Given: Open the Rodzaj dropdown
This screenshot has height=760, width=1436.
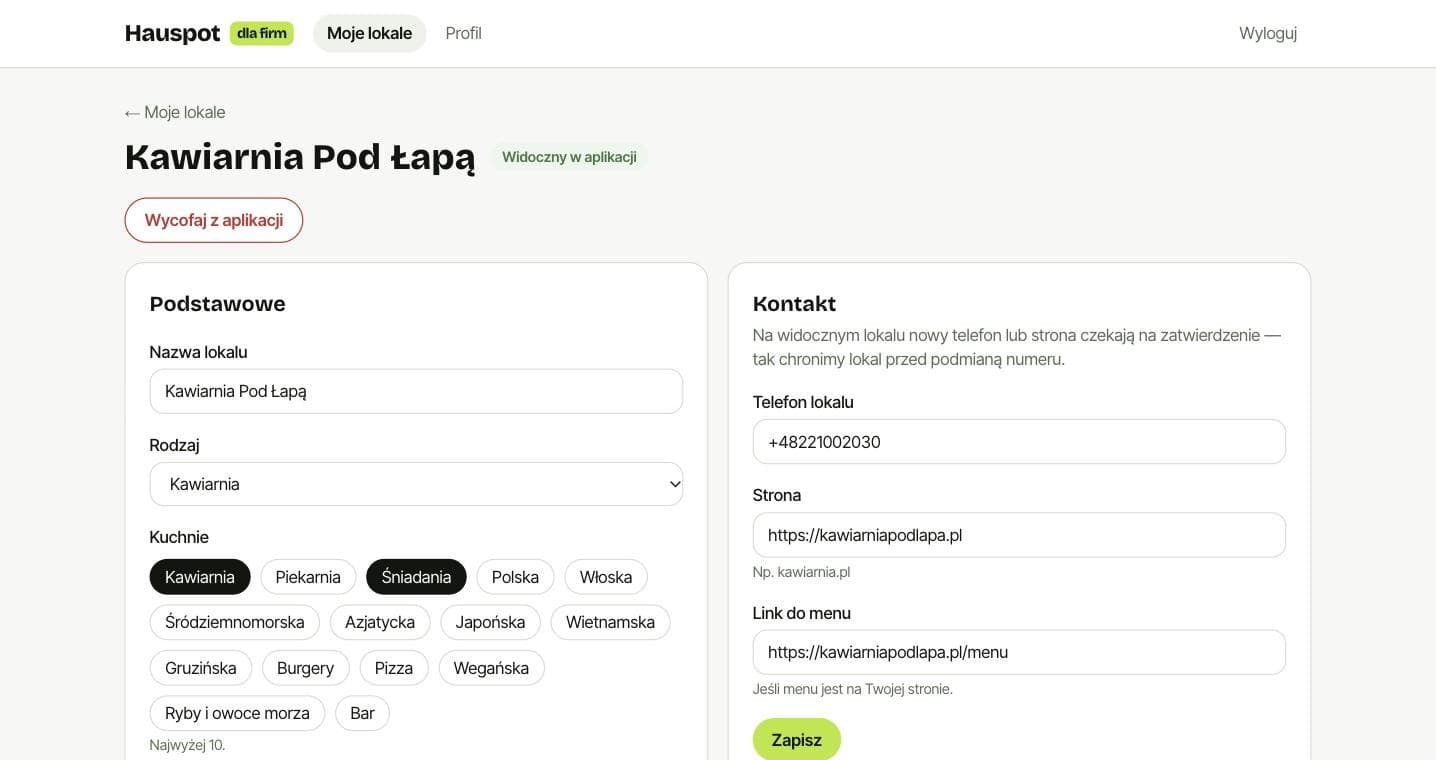Looking at the screenshot, I should click(416, 484).
